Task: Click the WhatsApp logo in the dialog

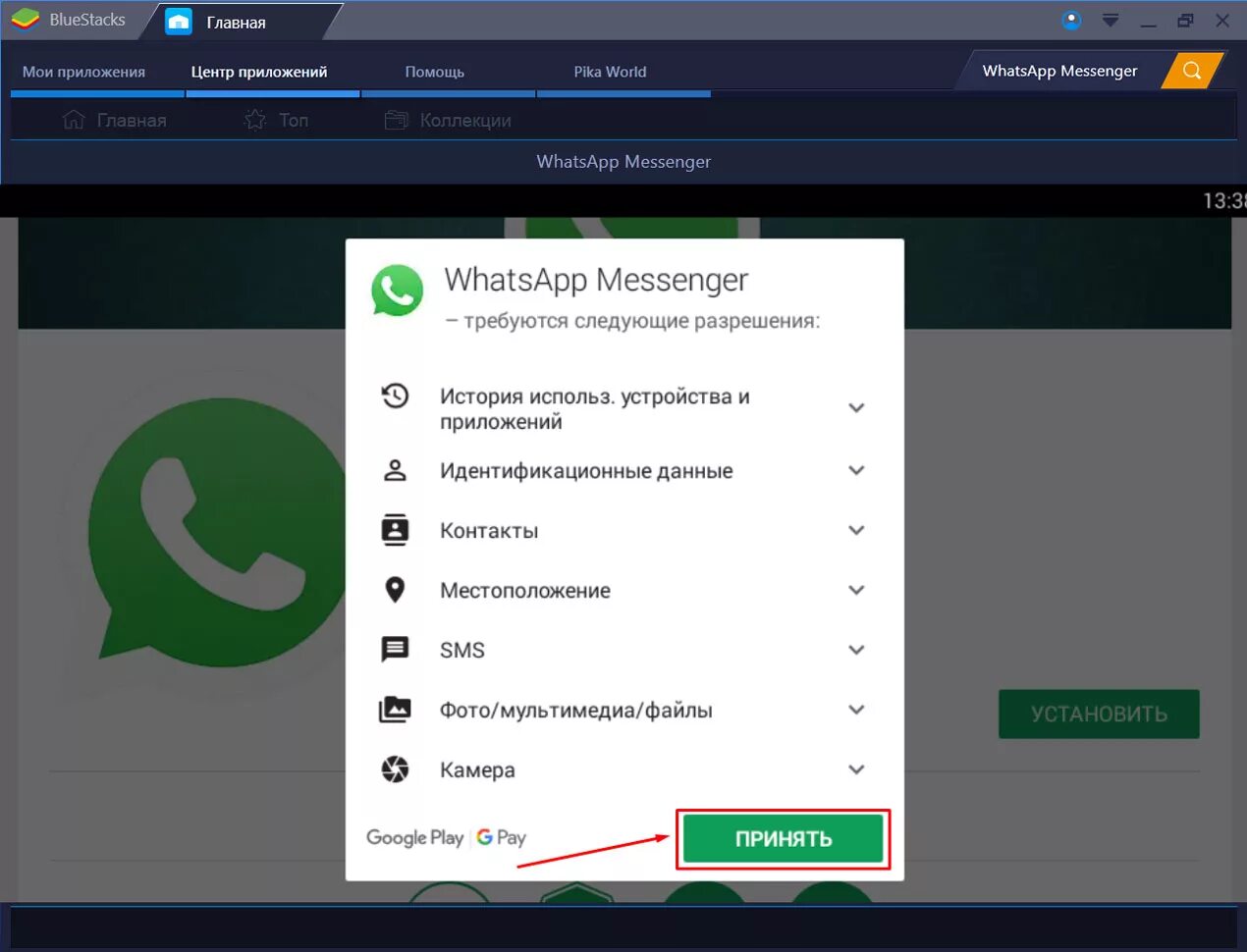Action: click(397, 291)
